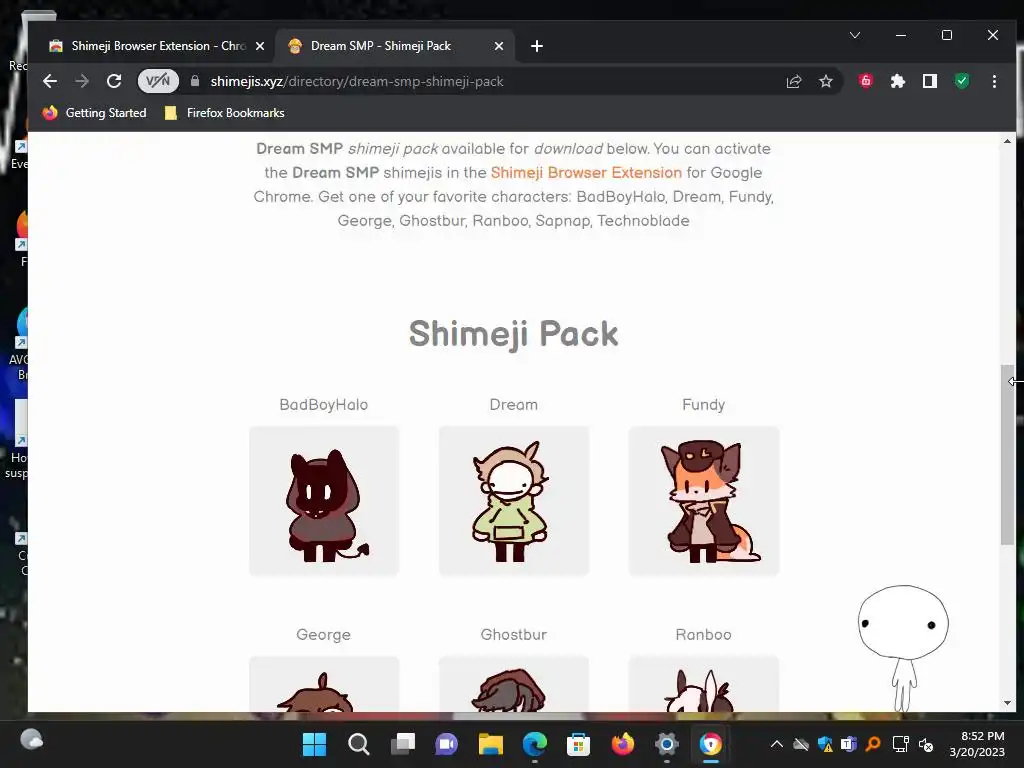Open the browser three-dot menu

994,81
